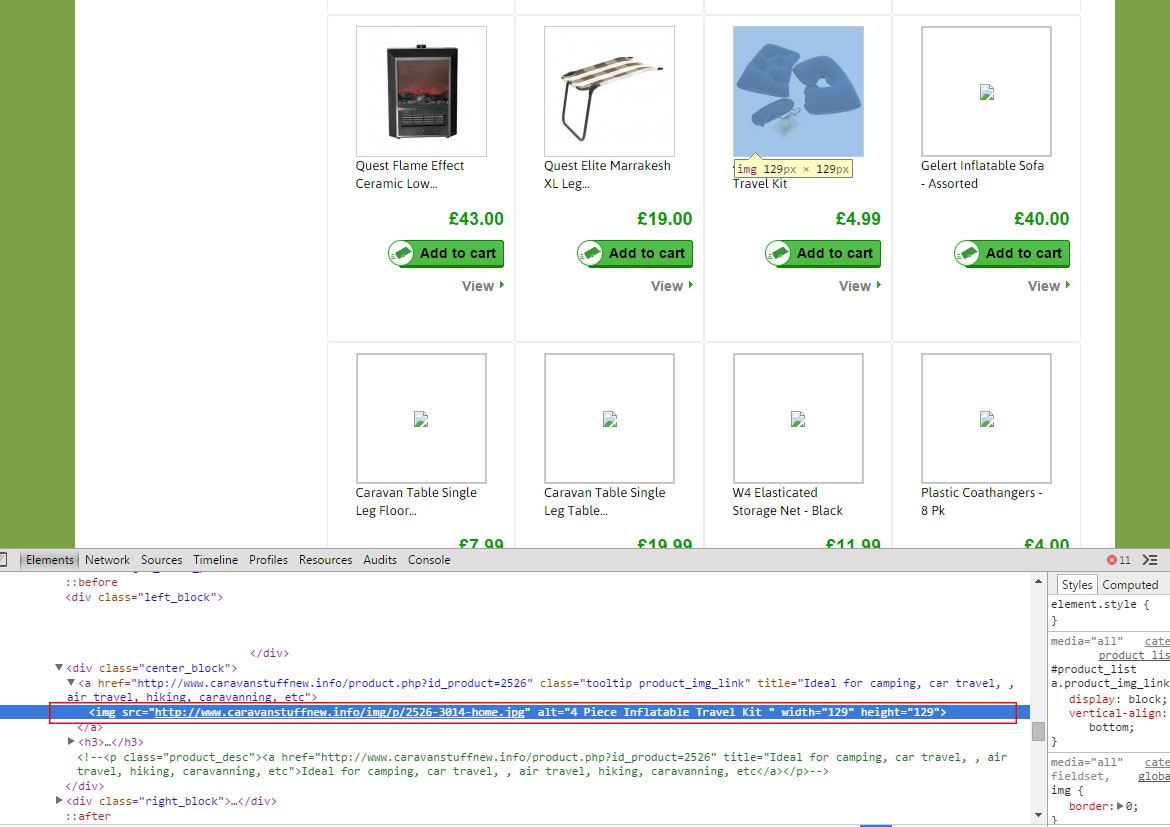Open Caravan Table Single Leg Floor title
The height and width of the screenshot is (827, 1170).
click(416, 502)
